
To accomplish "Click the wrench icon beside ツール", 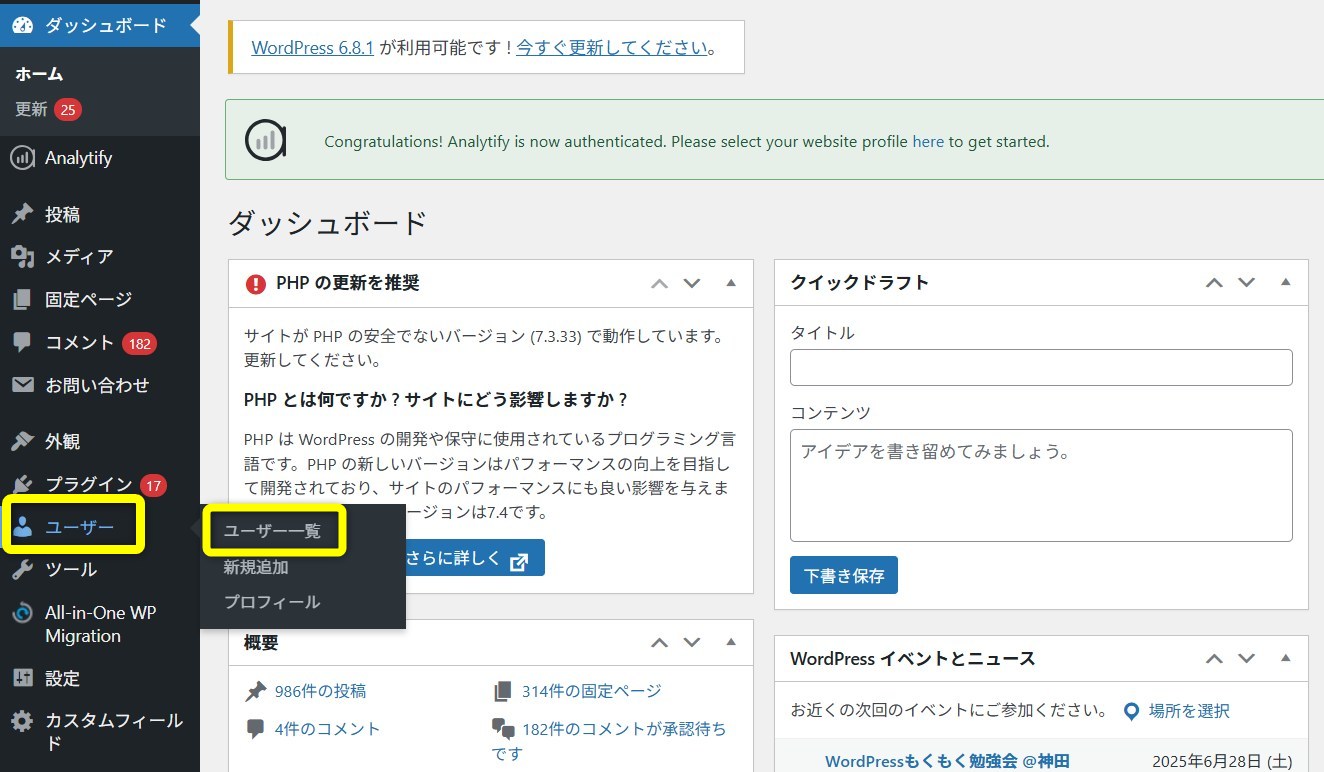I will click(22, 570).
